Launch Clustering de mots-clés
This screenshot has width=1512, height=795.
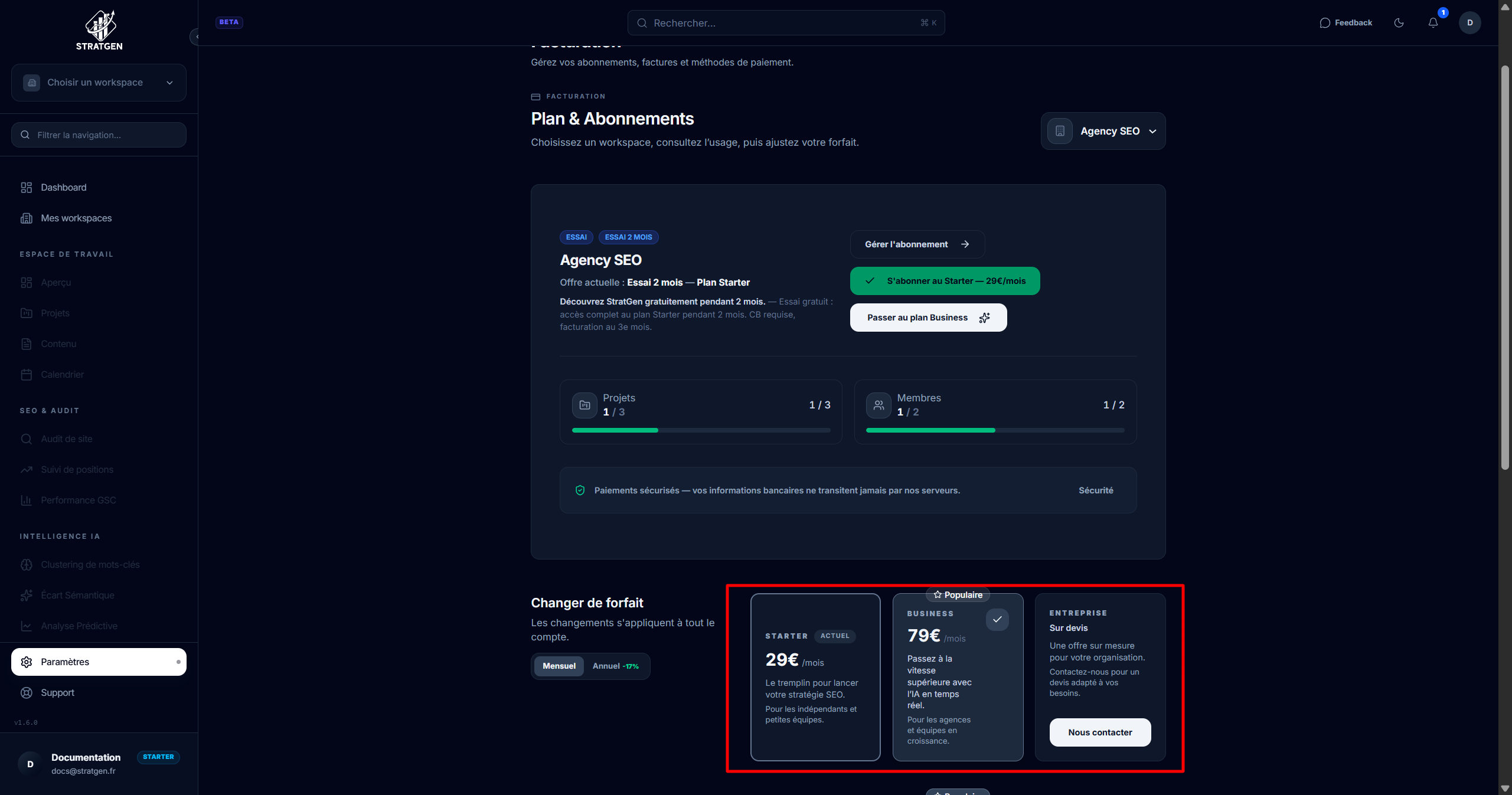[x=90, y=564]
